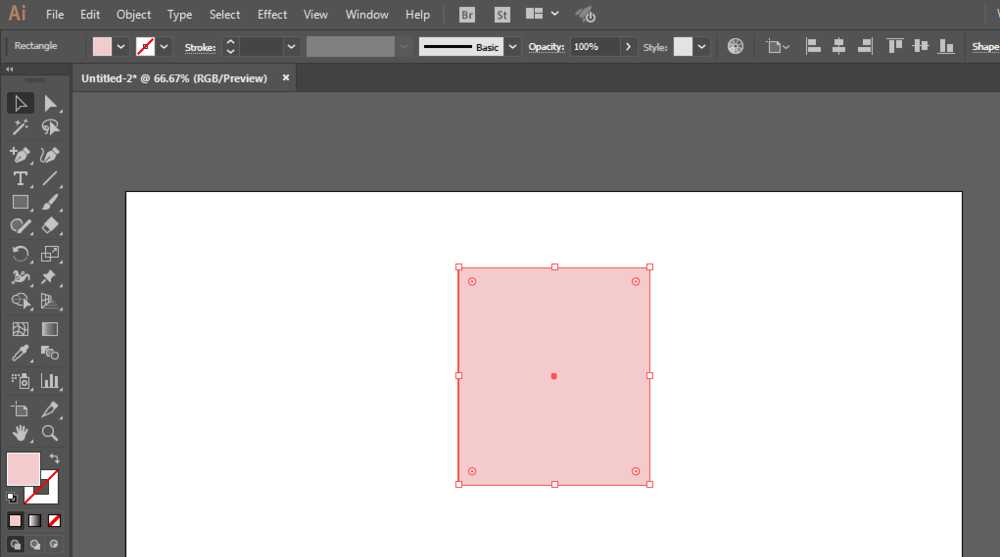Open the Shape properties link
This screenshot has height=557, width=1000.
point(985,47)
